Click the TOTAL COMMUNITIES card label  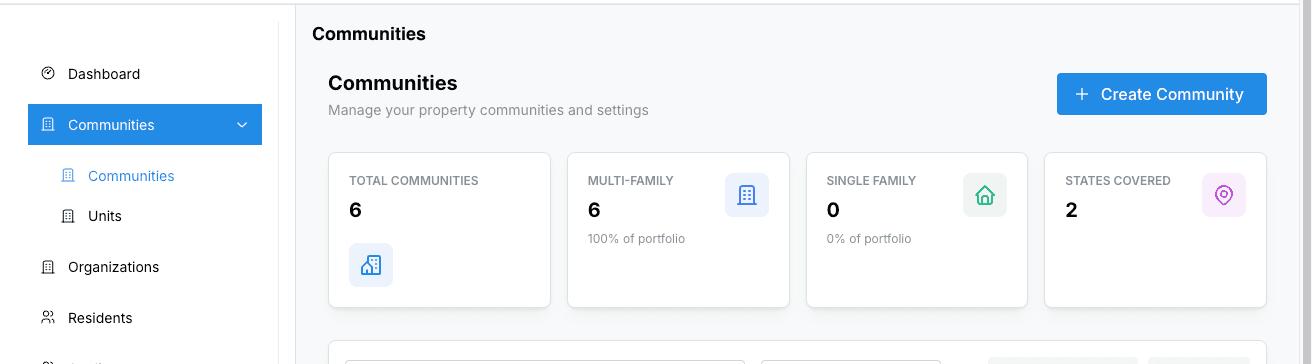(x=414, y=181)
